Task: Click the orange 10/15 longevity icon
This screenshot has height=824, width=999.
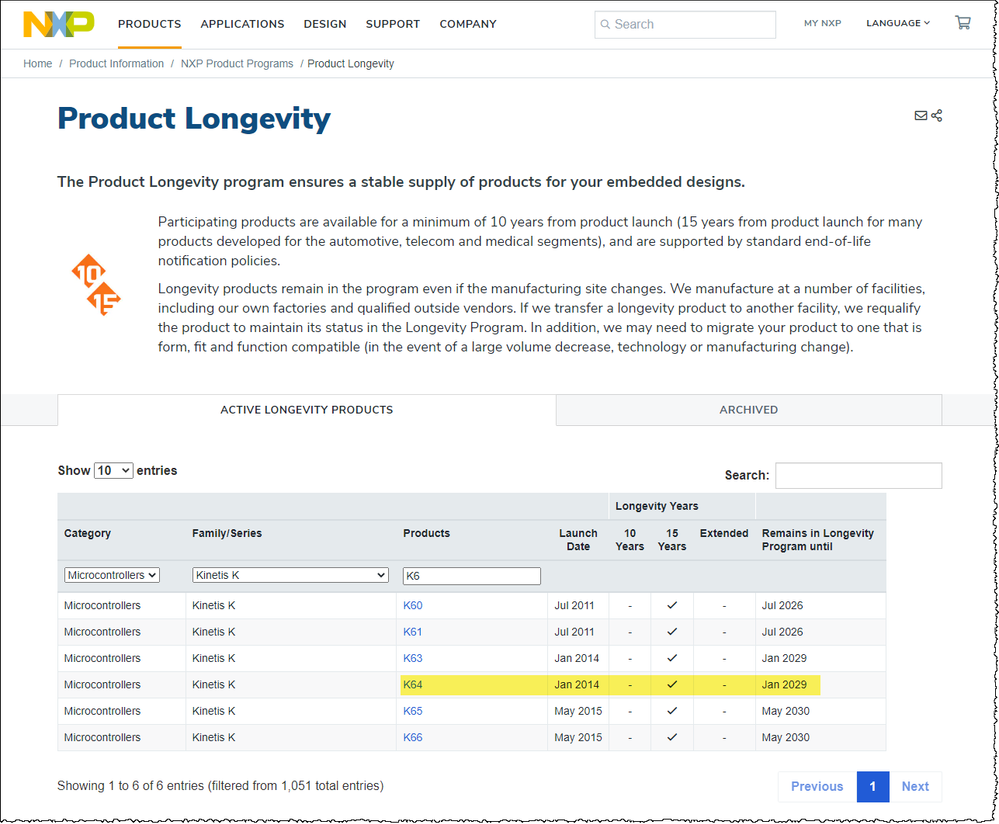Action: pyautogui.click(x=96, y=284)
